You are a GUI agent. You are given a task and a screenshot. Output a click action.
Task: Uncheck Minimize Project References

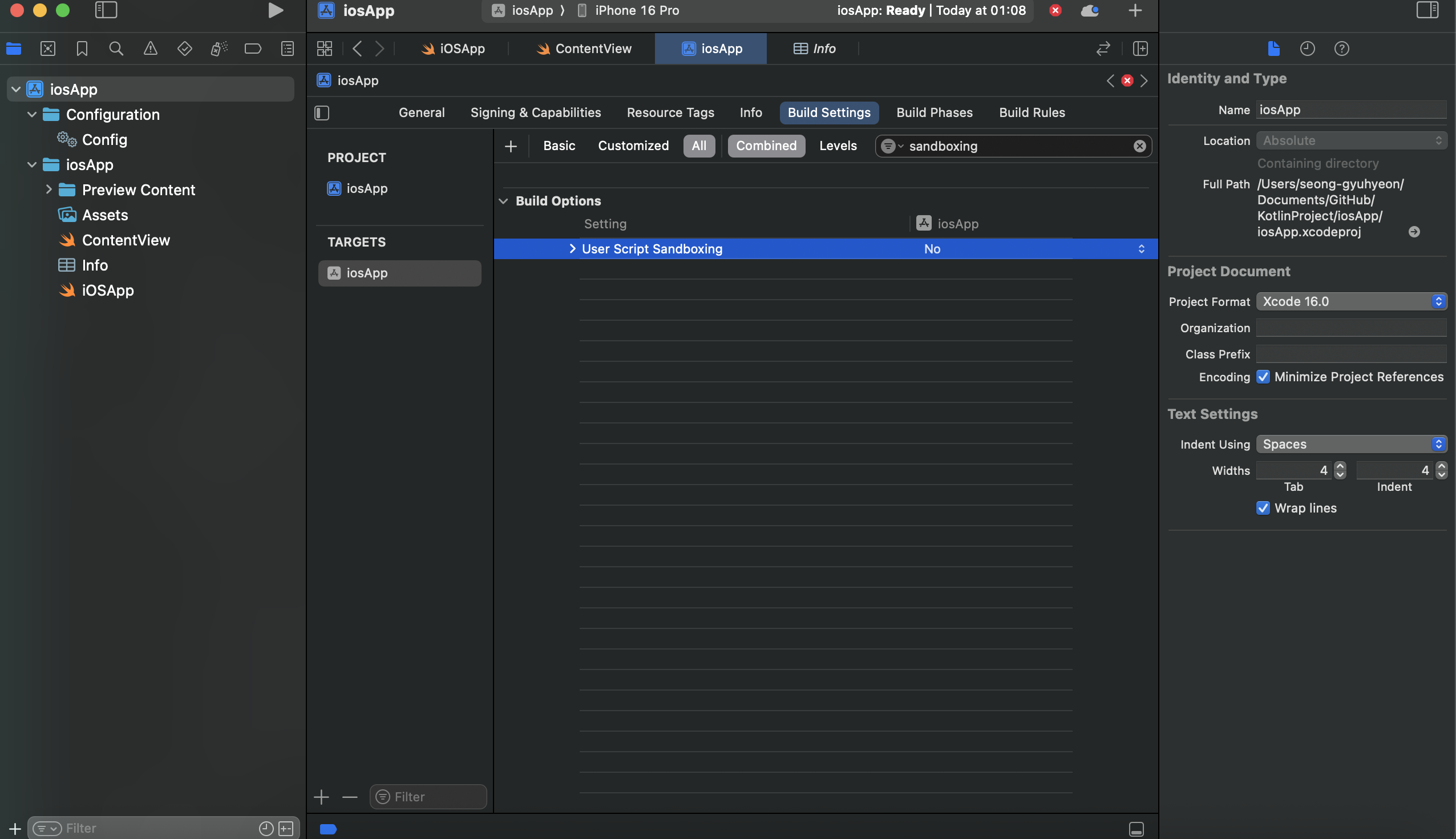(x=1263, y=377)
